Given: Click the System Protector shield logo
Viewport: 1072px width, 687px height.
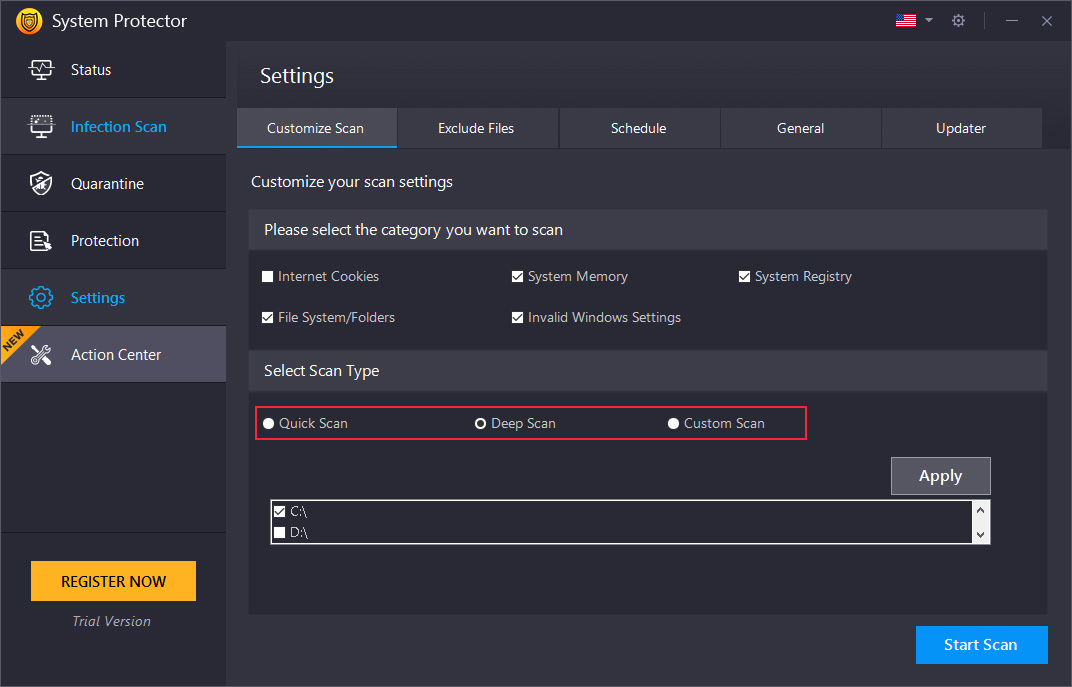Looking at the screenshot, I should coord(28,20).
